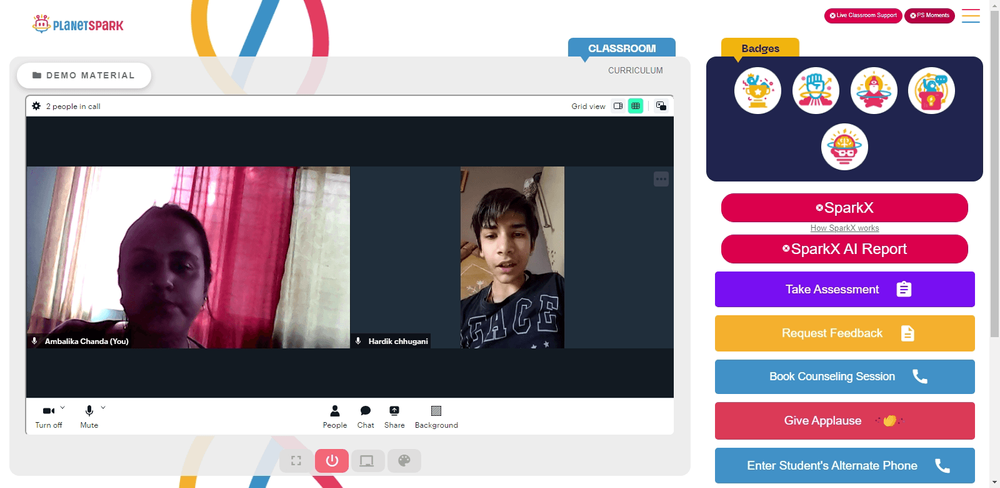Enter fullscreen mode

click(296, 461)
